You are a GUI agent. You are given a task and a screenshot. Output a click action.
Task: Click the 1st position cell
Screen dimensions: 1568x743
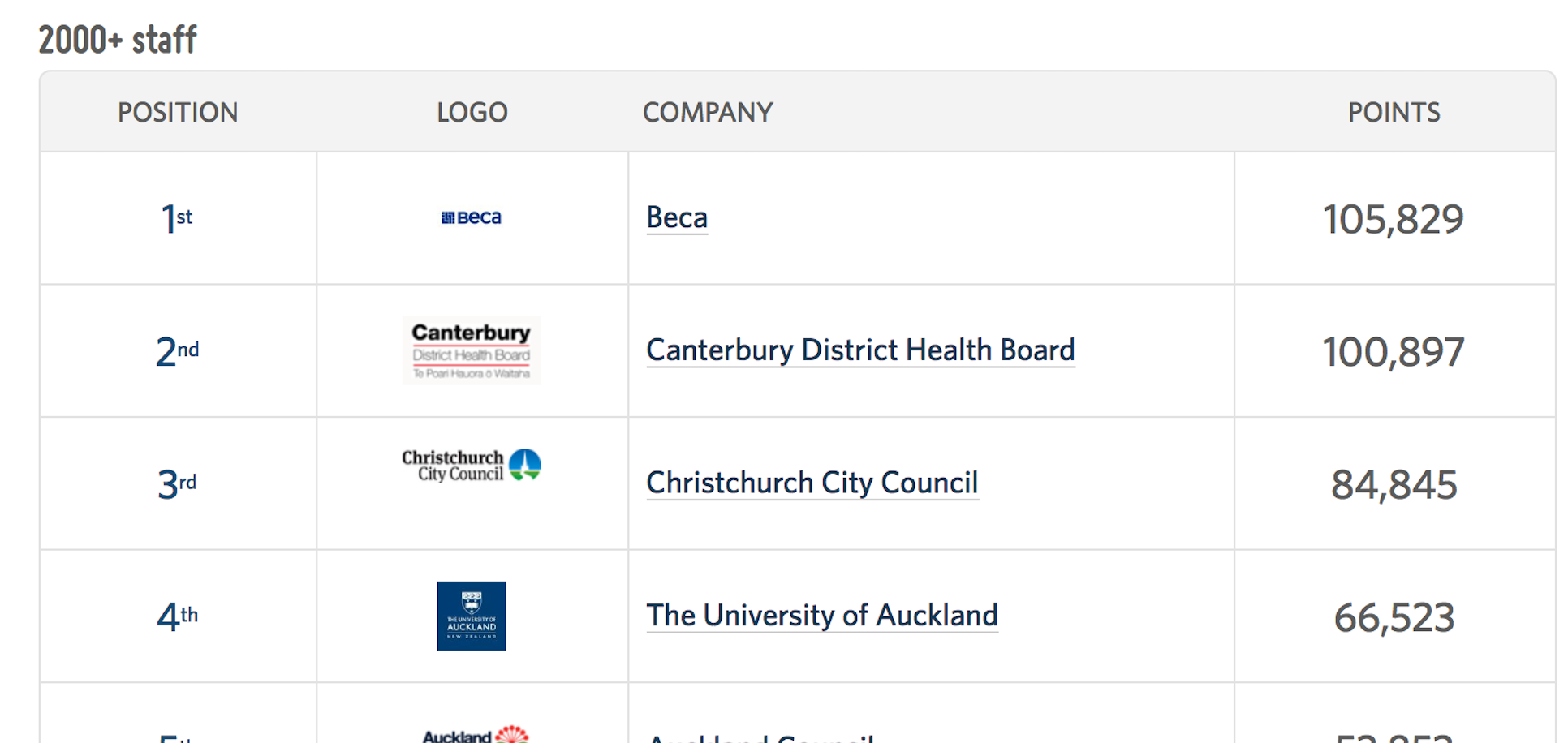pos(178,218)
